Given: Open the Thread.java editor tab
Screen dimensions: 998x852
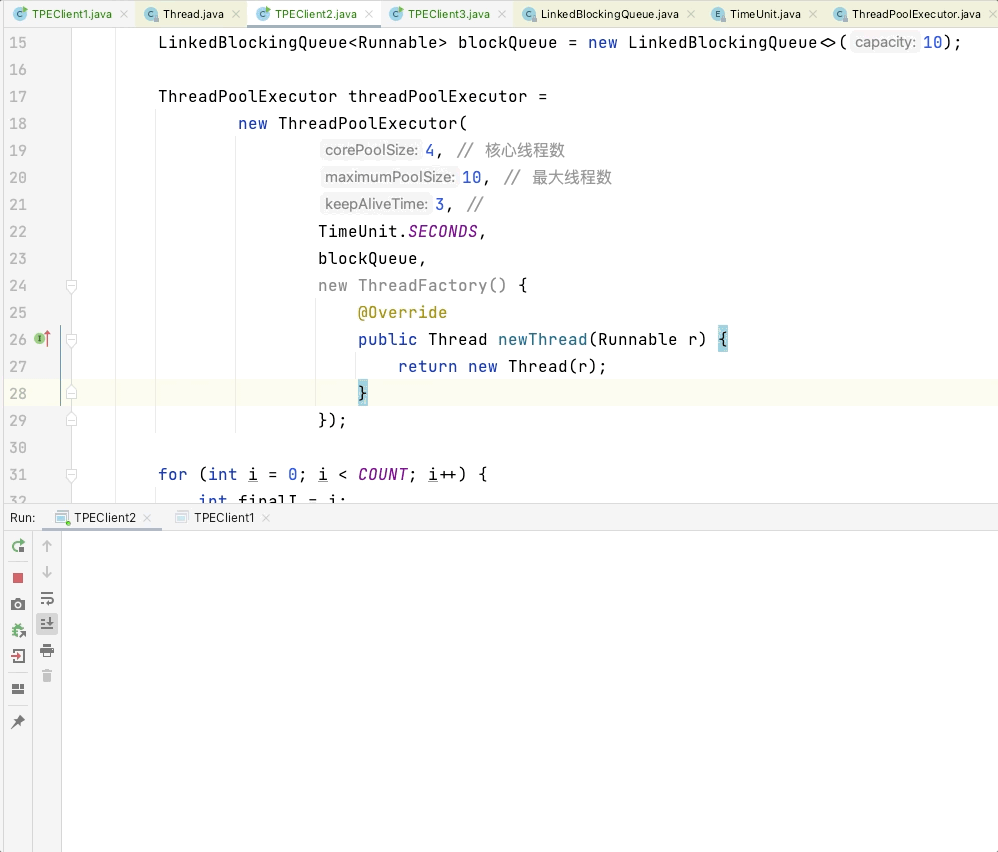Looking at the screenshot, I should pyautogui.click(x=193, y=14).
